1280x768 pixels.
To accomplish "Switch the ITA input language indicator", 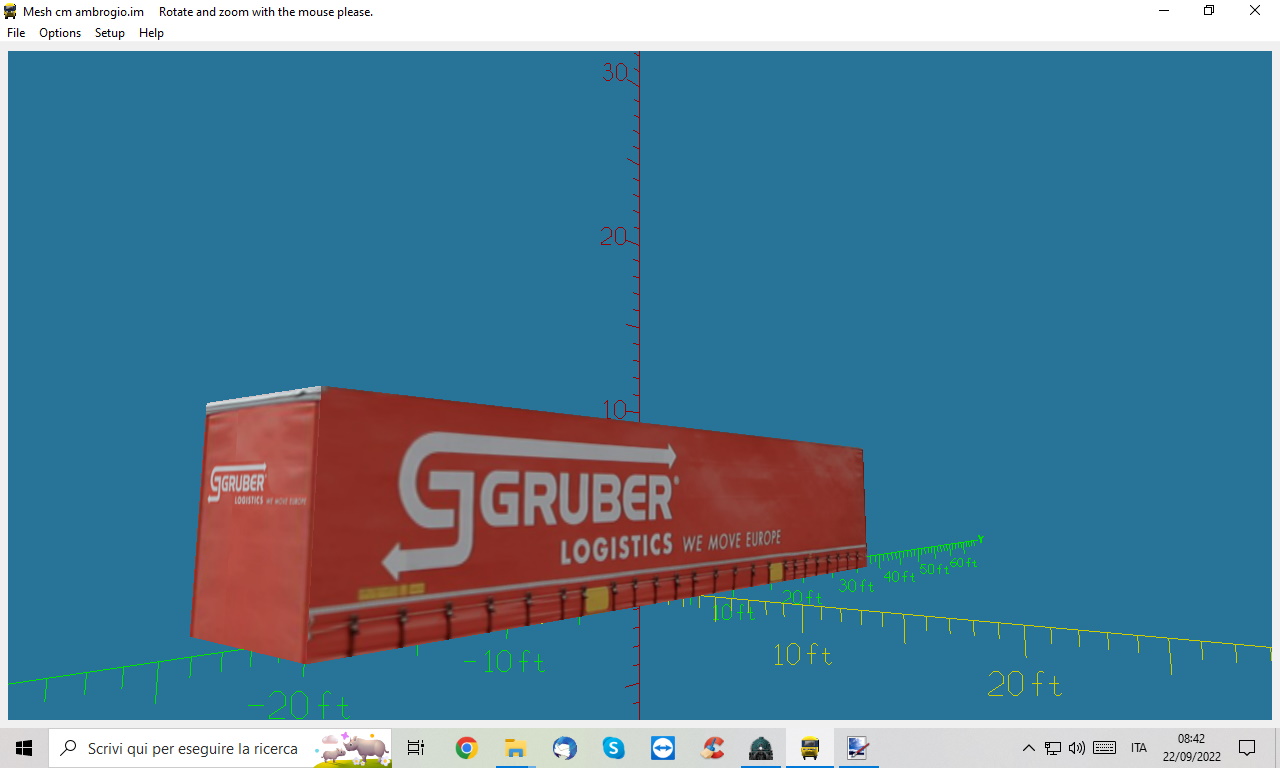I will point(1139,748).
